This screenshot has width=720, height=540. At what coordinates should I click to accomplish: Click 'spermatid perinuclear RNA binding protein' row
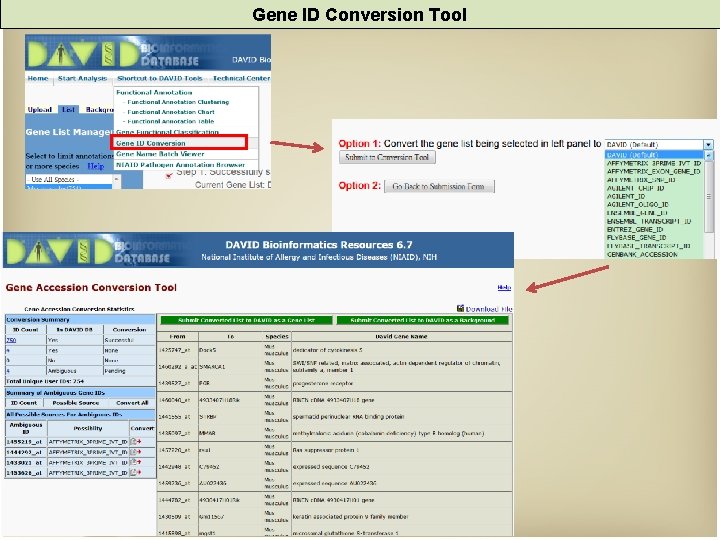348,417
